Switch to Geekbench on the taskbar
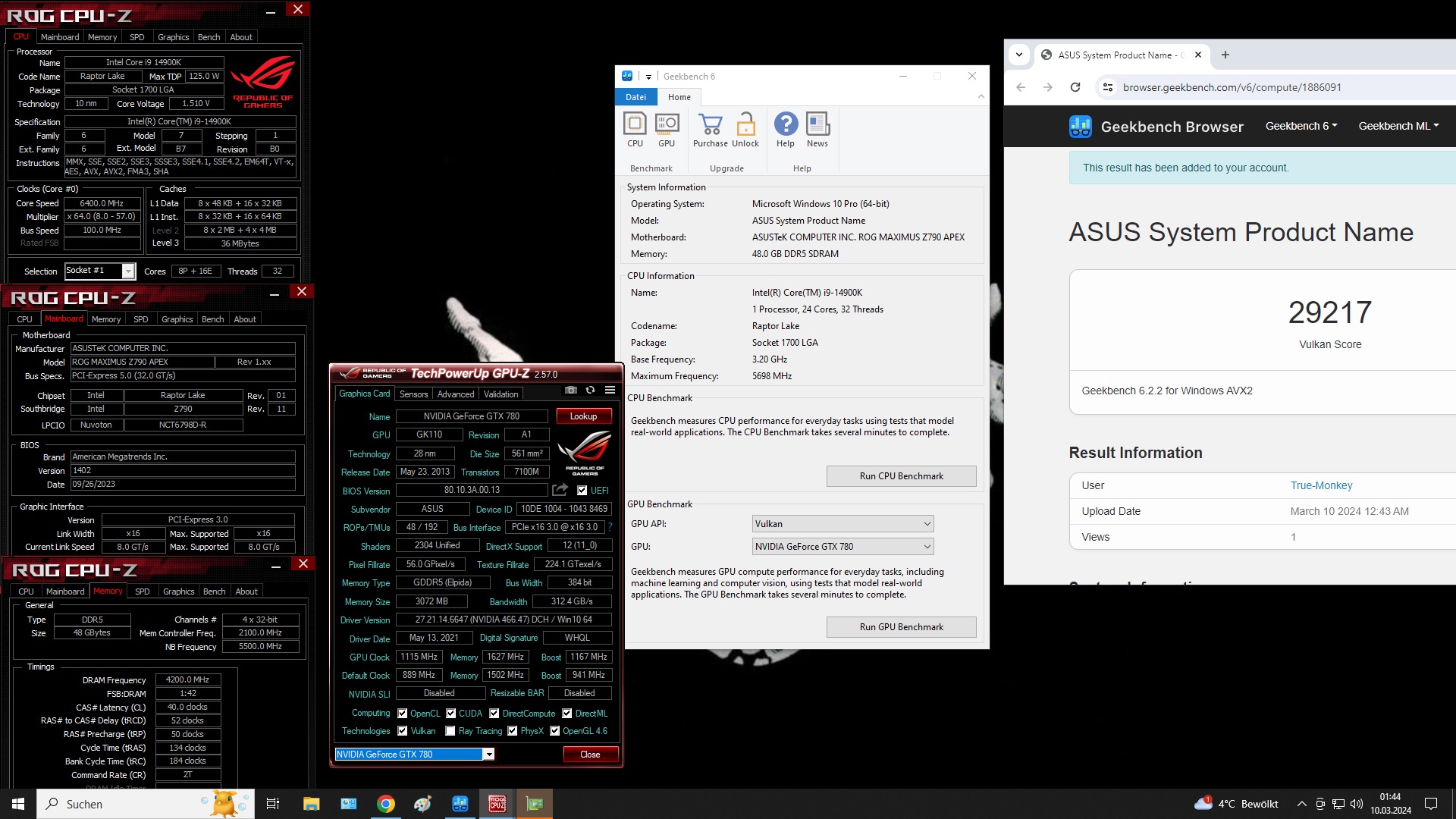 coord(460,804)
